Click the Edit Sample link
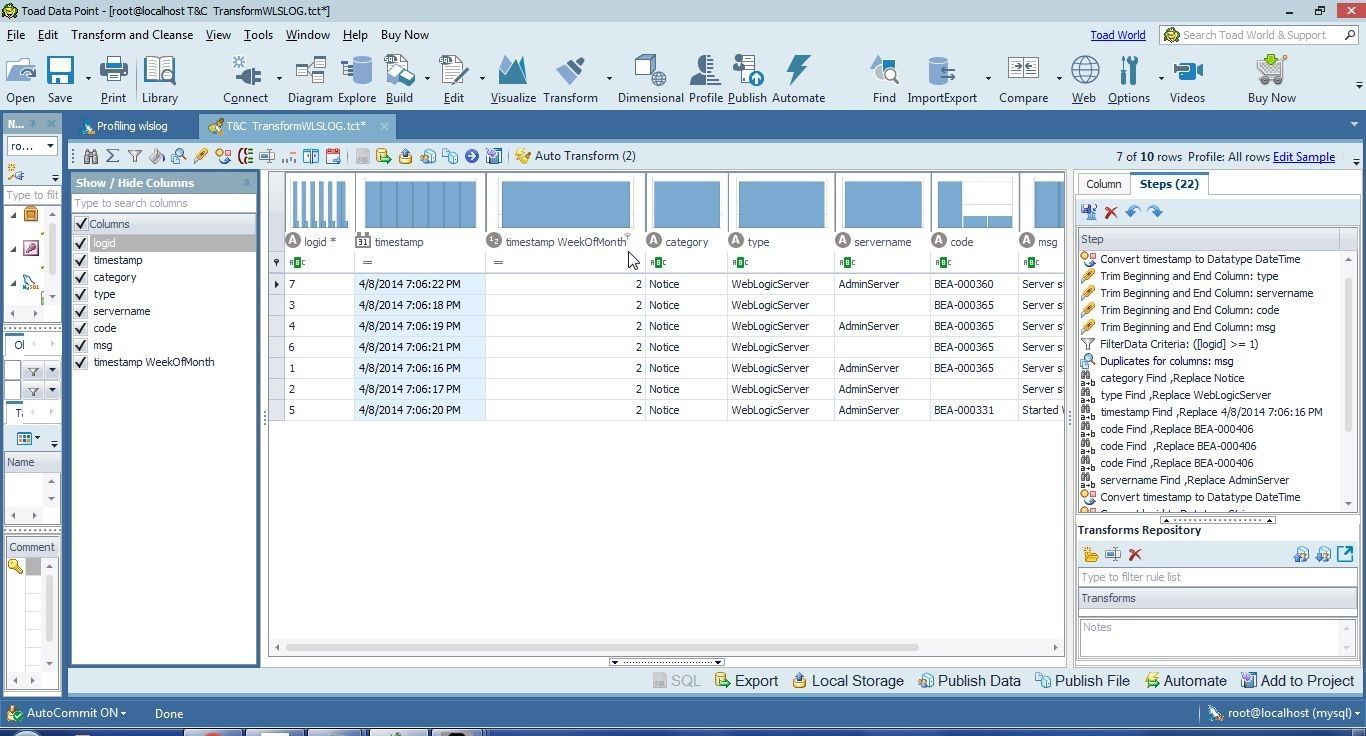The height and width of the screenshot is (736, 1366). coord(1303,157)
